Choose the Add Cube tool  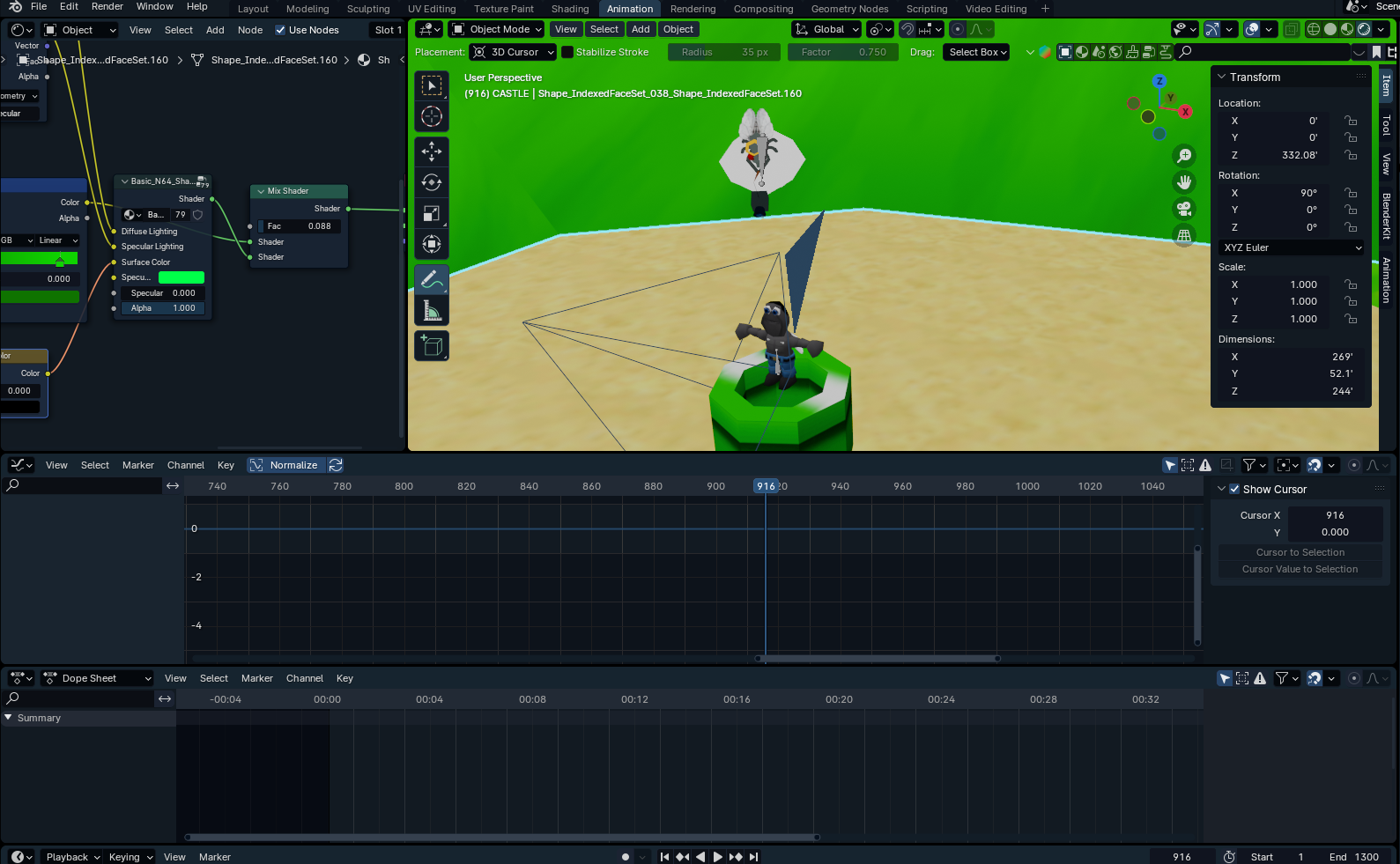[x=432, y=346]
